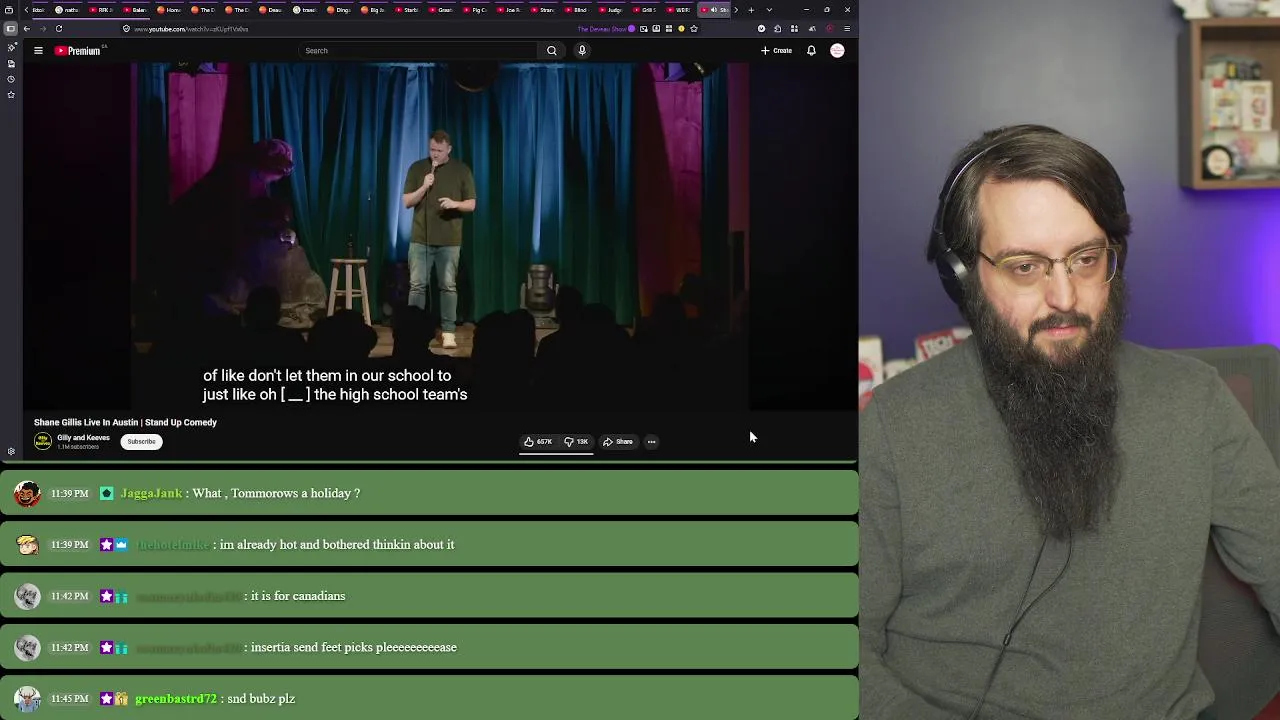Like the video with the thumbs-up button
The height and width of the screenshot is (720, 1280).
[x=538, y=441]
